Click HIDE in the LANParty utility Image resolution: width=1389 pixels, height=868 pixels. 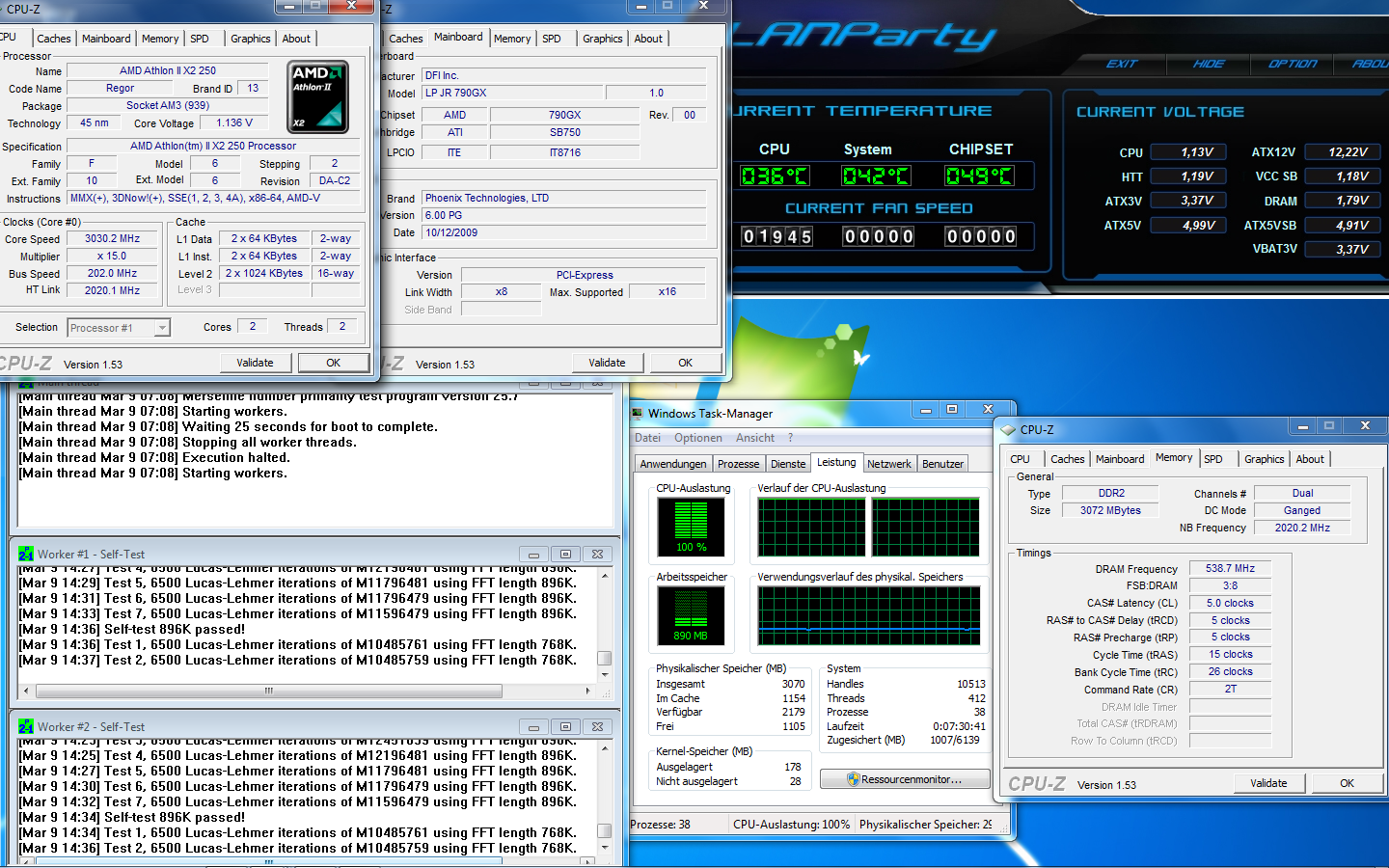(1209, 64)
